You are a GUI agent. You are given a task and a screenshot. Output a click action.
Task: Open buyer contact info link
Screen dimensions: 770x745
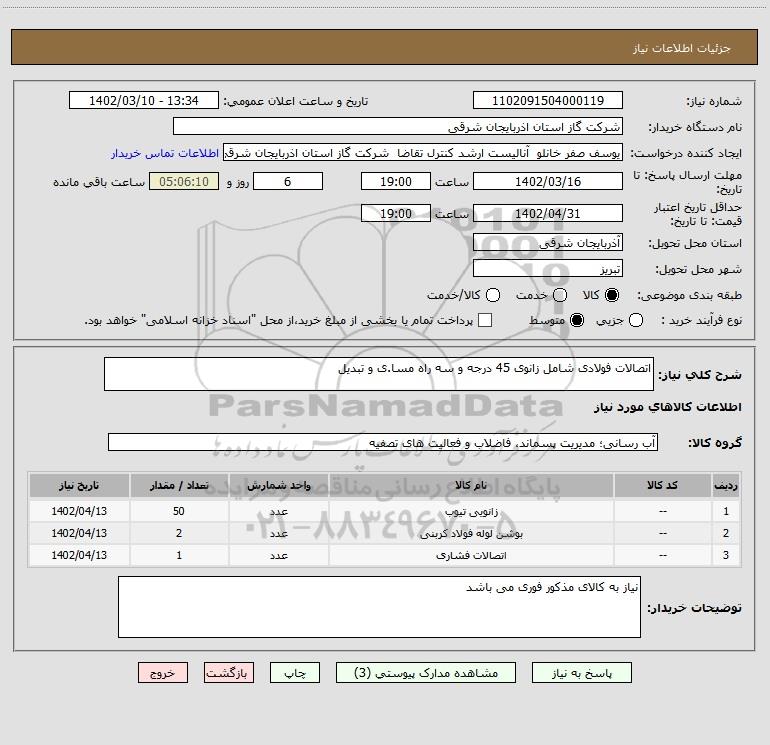point(165,153)
